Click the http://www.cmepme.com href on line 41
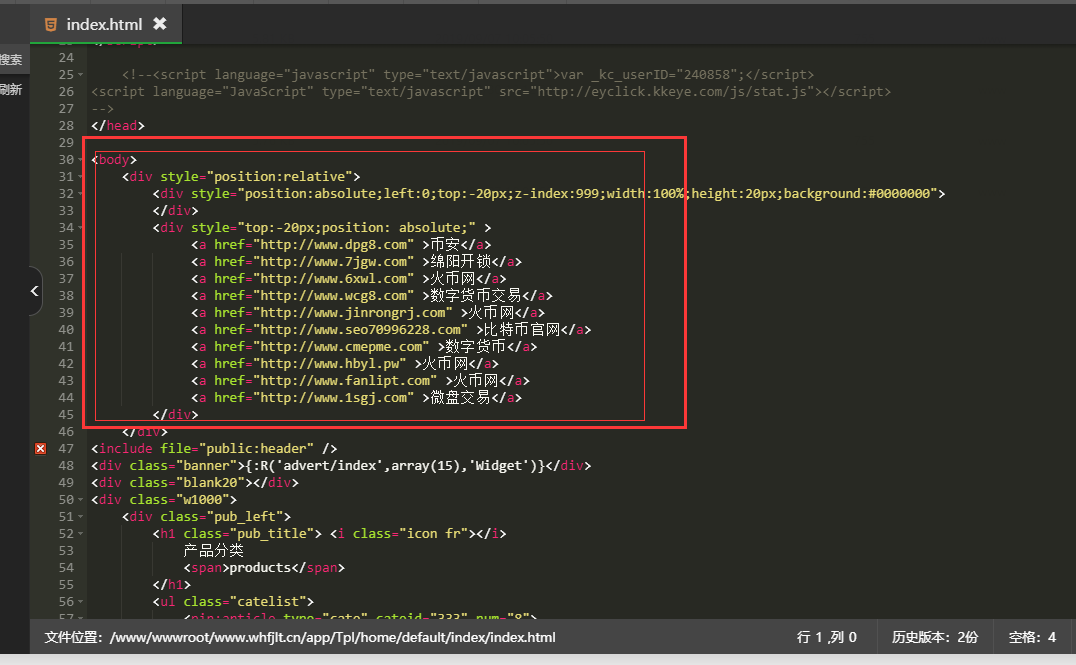Screen dimensions: 1076x665 tap(341, 347)
